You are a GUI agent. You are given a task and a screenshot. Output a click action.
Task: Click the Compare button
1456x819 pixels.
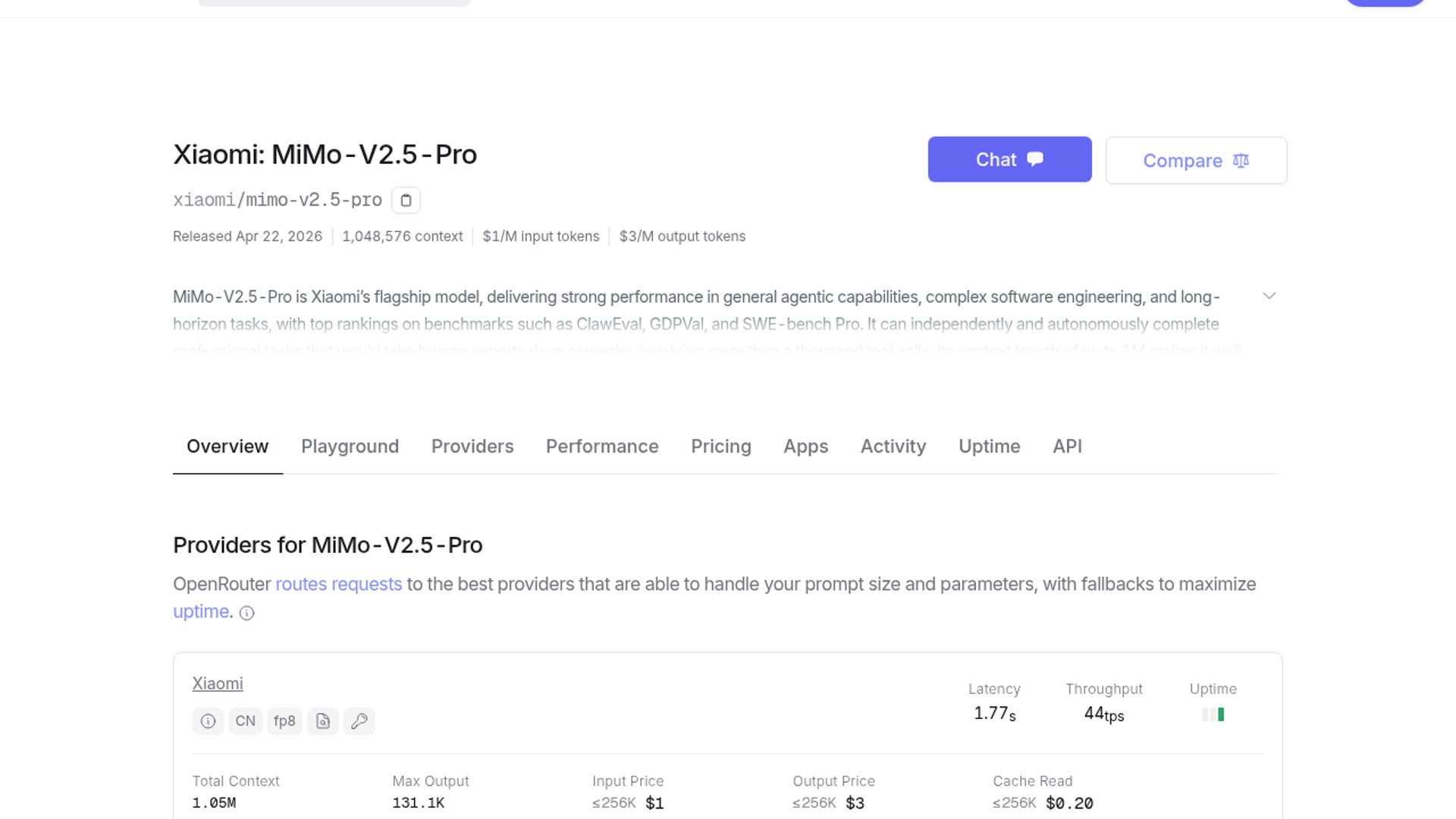tap(1196, 161)
